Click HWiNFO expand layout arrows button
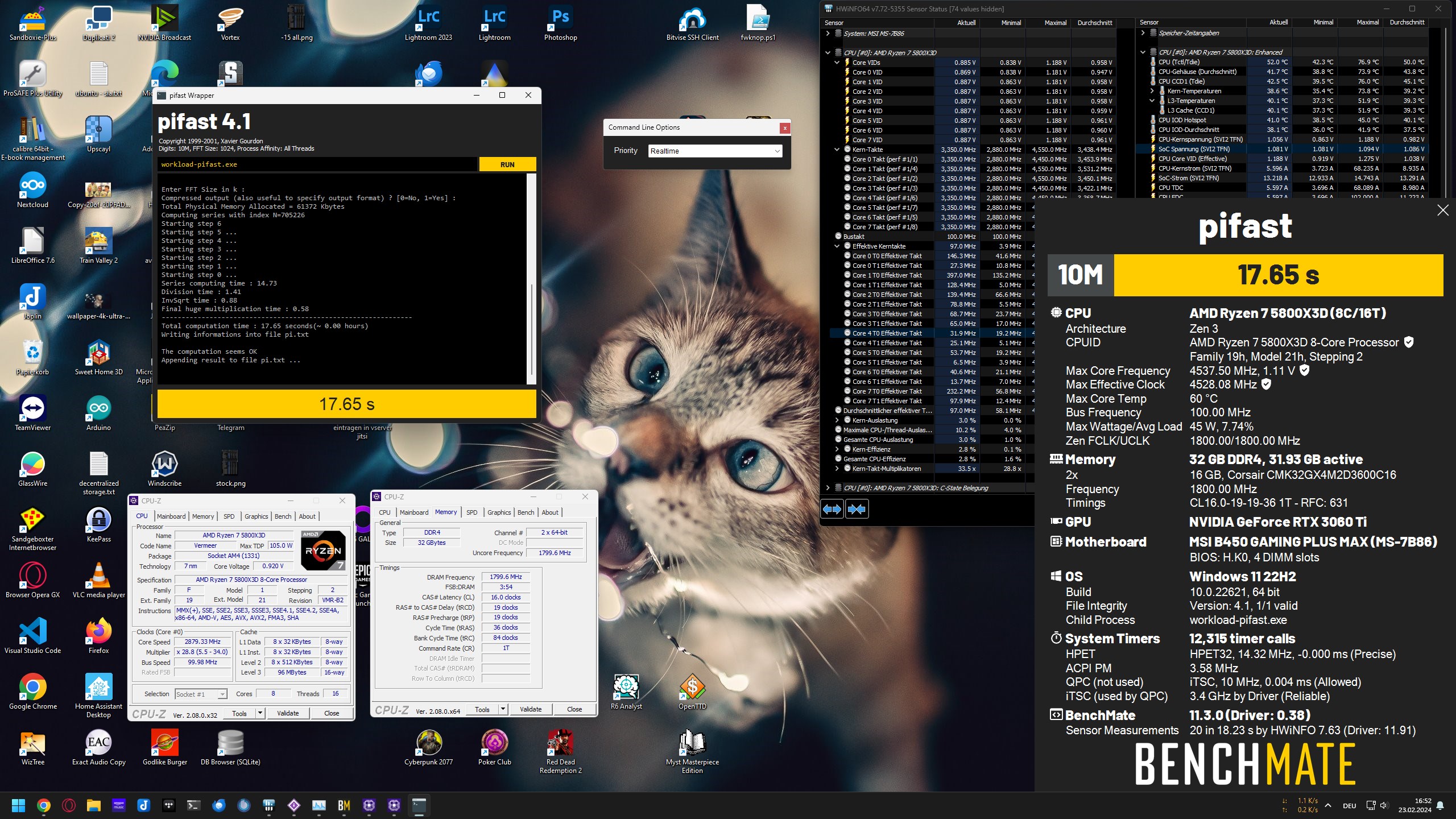This screenshot has height=819, width=1456. point(832,509)
